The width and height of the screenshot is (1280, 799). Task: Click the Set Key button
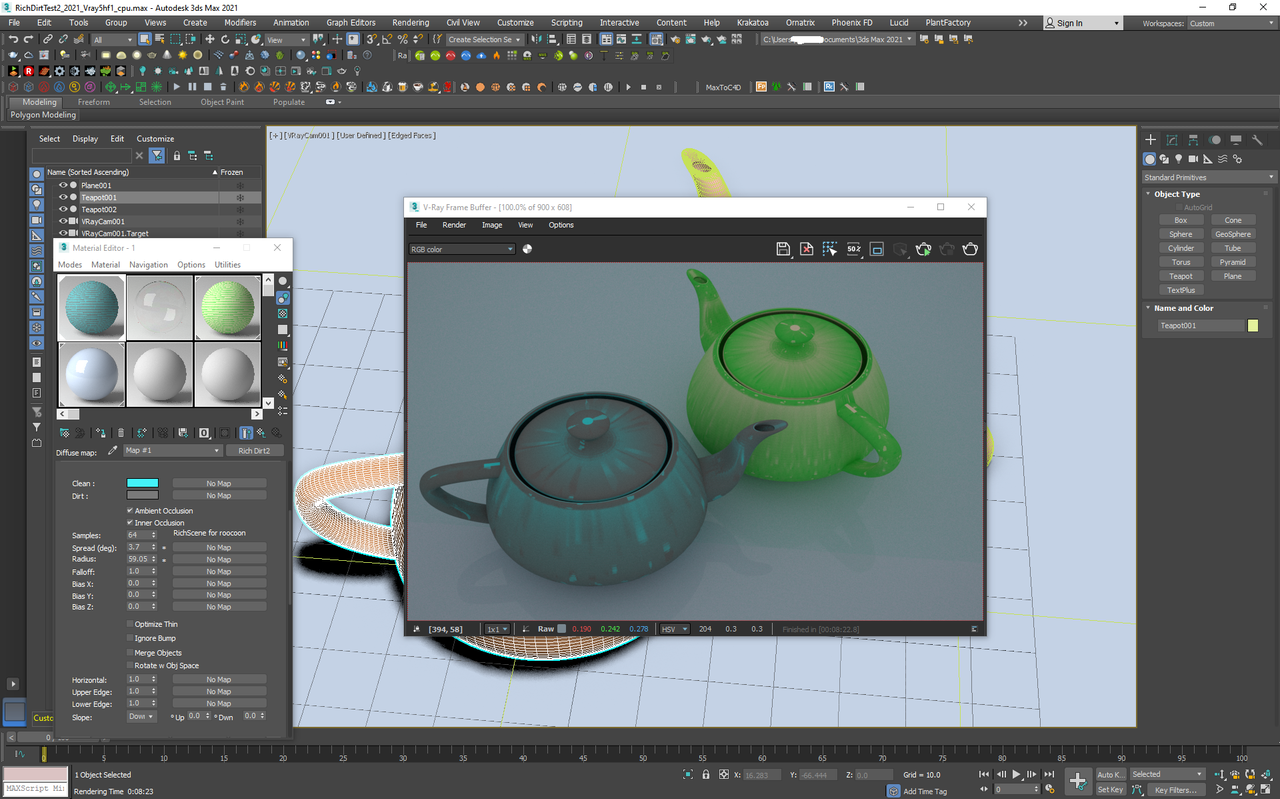(x=1110, y=789)
